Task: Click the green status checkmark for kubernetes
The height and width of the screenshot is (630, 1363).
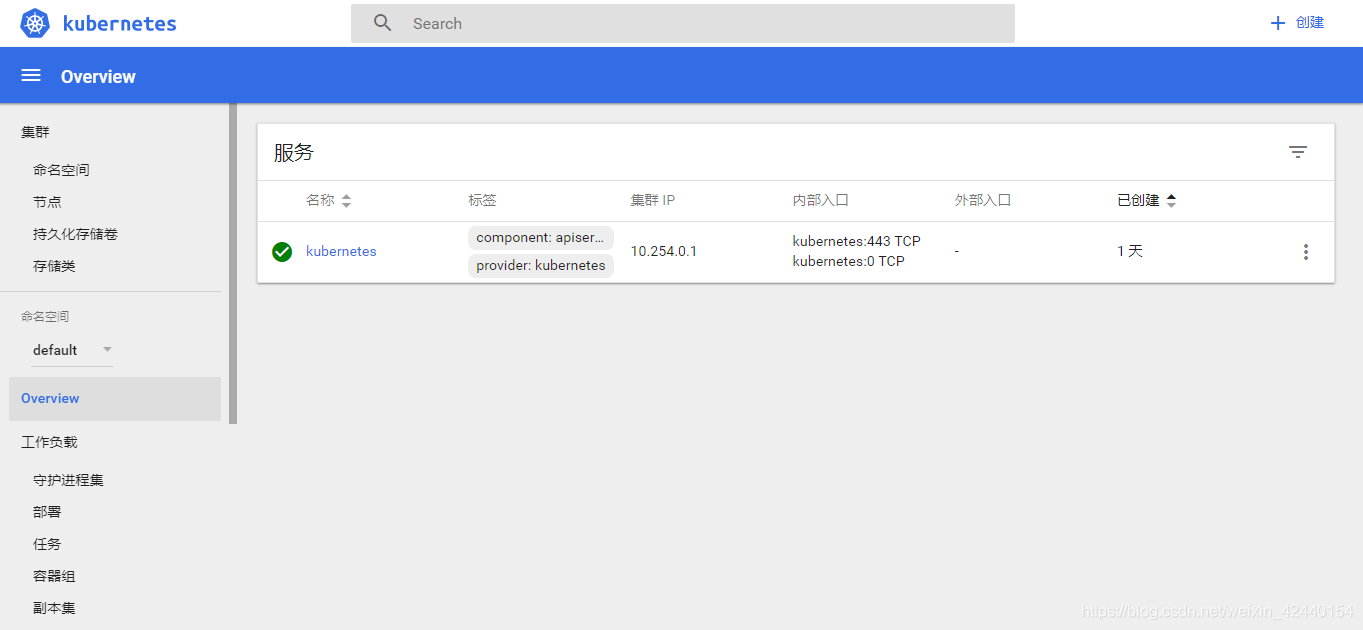Action: coord(282,252)
